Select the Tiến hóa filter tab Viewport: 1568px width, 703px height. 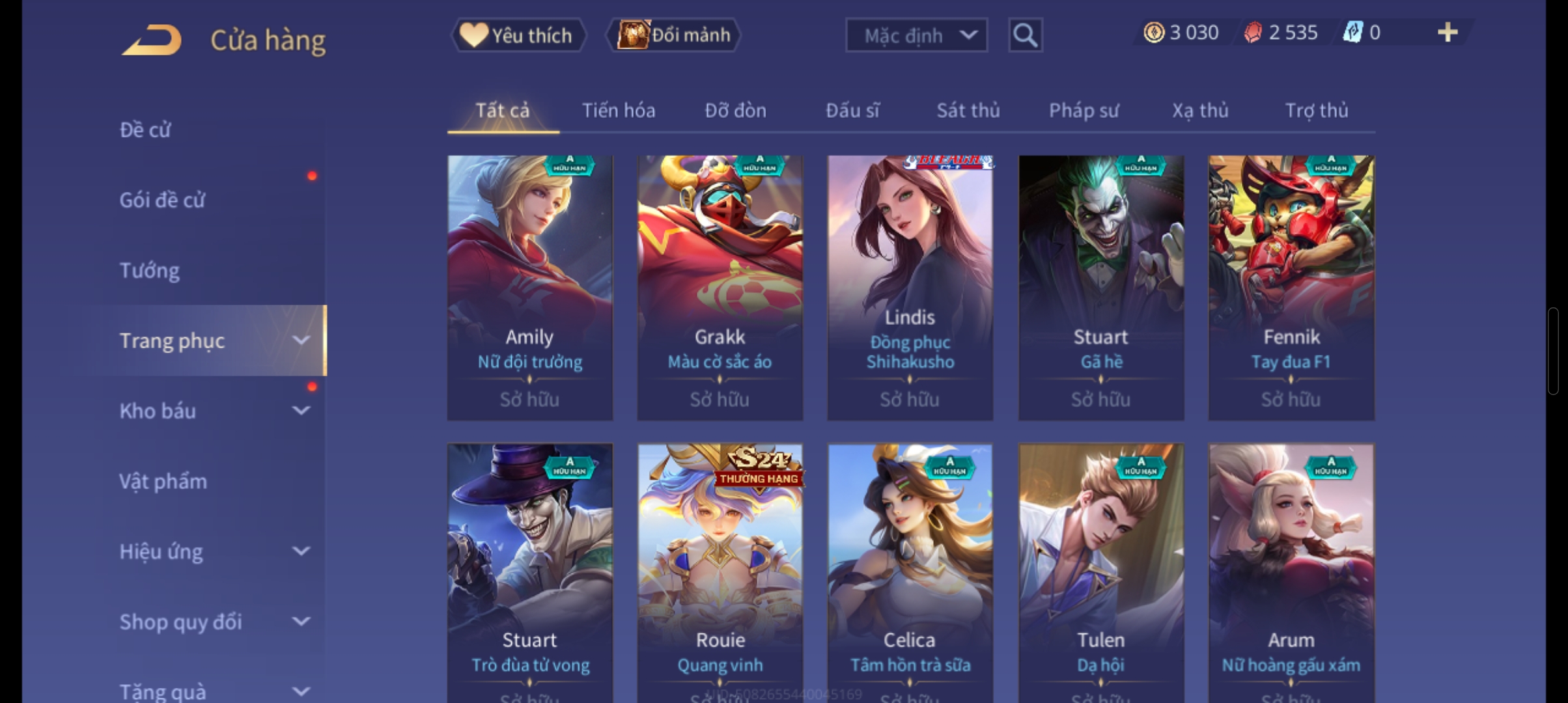(x=619, y=111)
